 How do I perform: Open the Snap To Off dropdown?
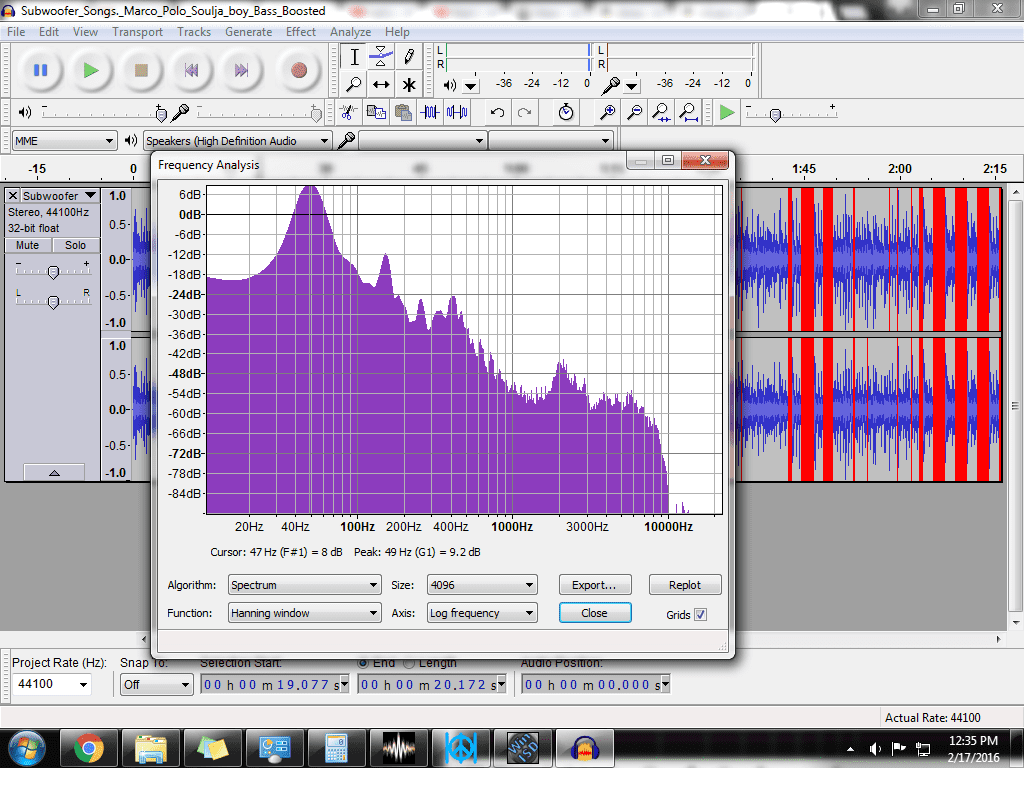click(156, 684)
